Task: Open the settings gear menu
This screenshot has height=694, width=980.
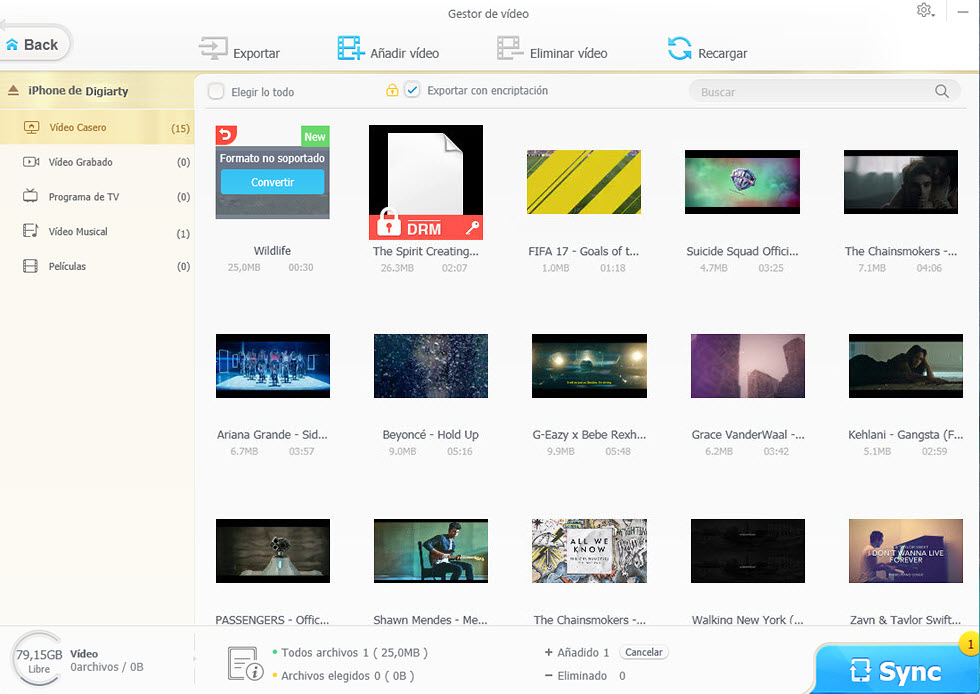Action: point(925,11)
